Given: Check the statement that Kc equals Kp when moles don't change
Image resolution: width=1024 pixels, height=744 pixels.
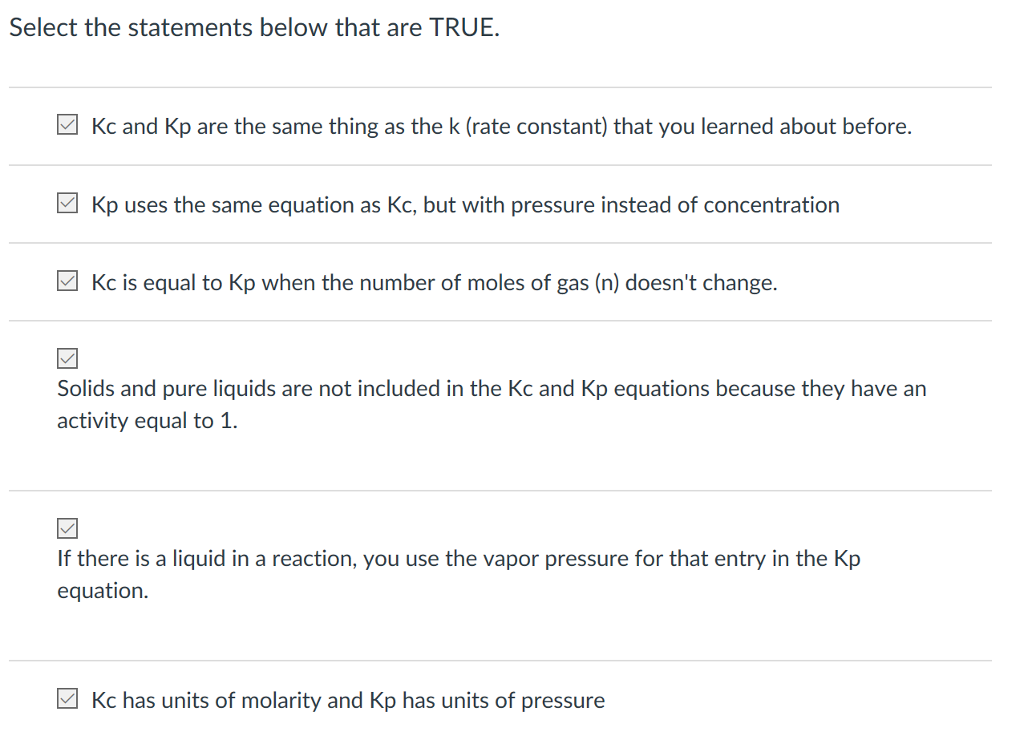Looking at the screenshot, I should click(x=67, y=282).
